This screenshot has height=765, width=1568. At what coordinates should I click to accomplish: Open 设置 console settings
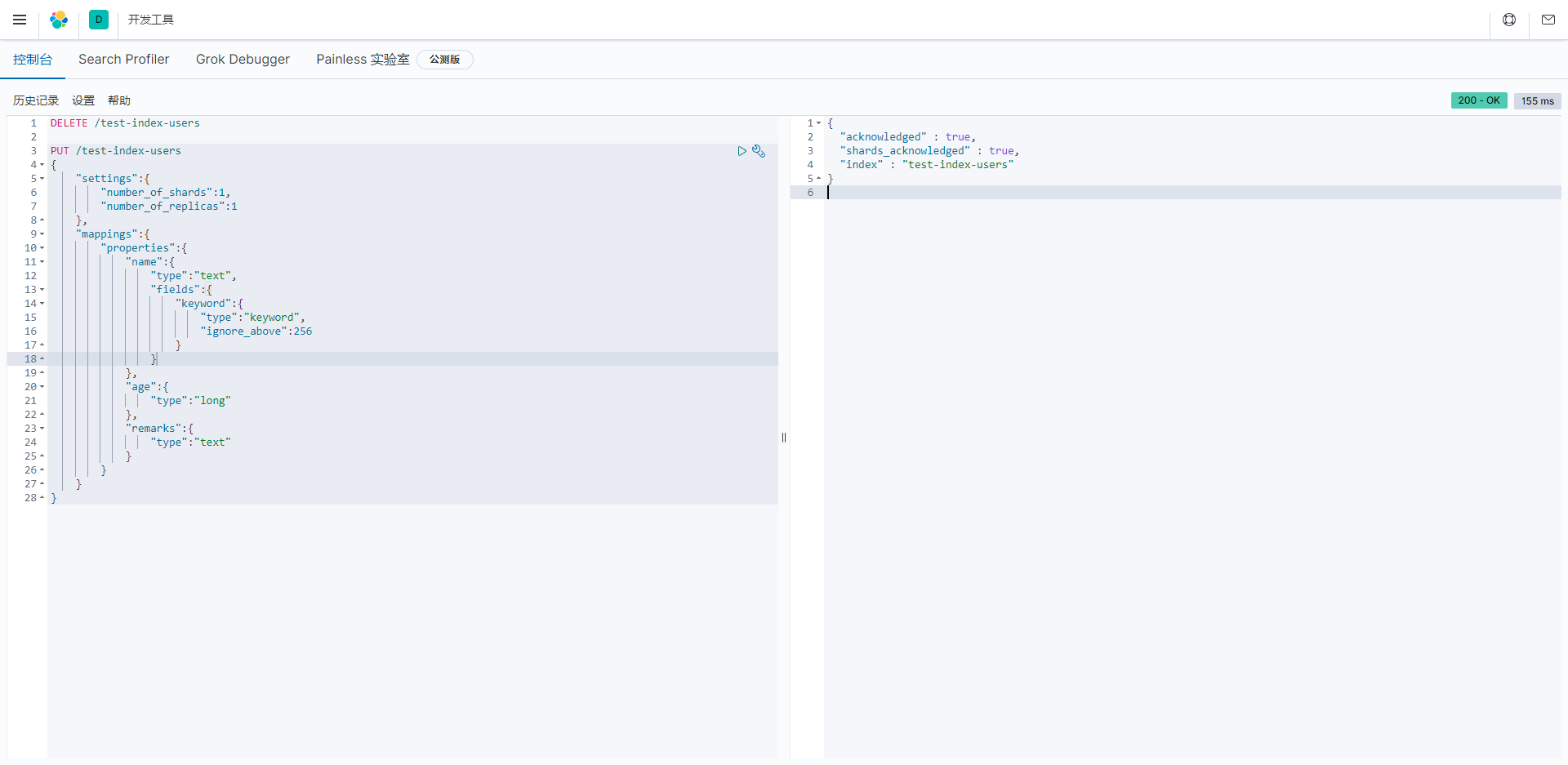(x=83, y=100)
